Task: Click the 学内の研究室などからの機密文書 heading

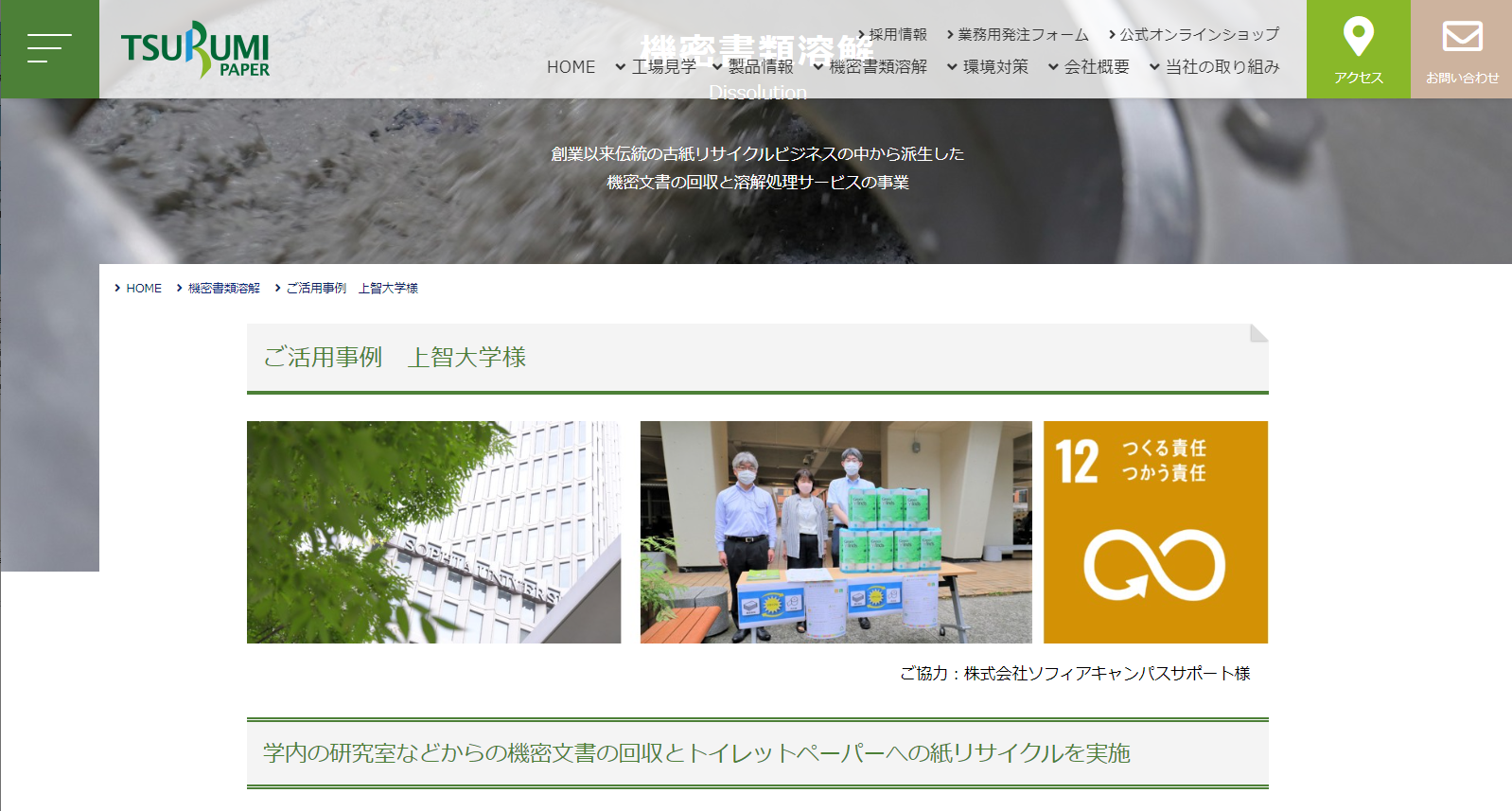Action: pos(696,753)
